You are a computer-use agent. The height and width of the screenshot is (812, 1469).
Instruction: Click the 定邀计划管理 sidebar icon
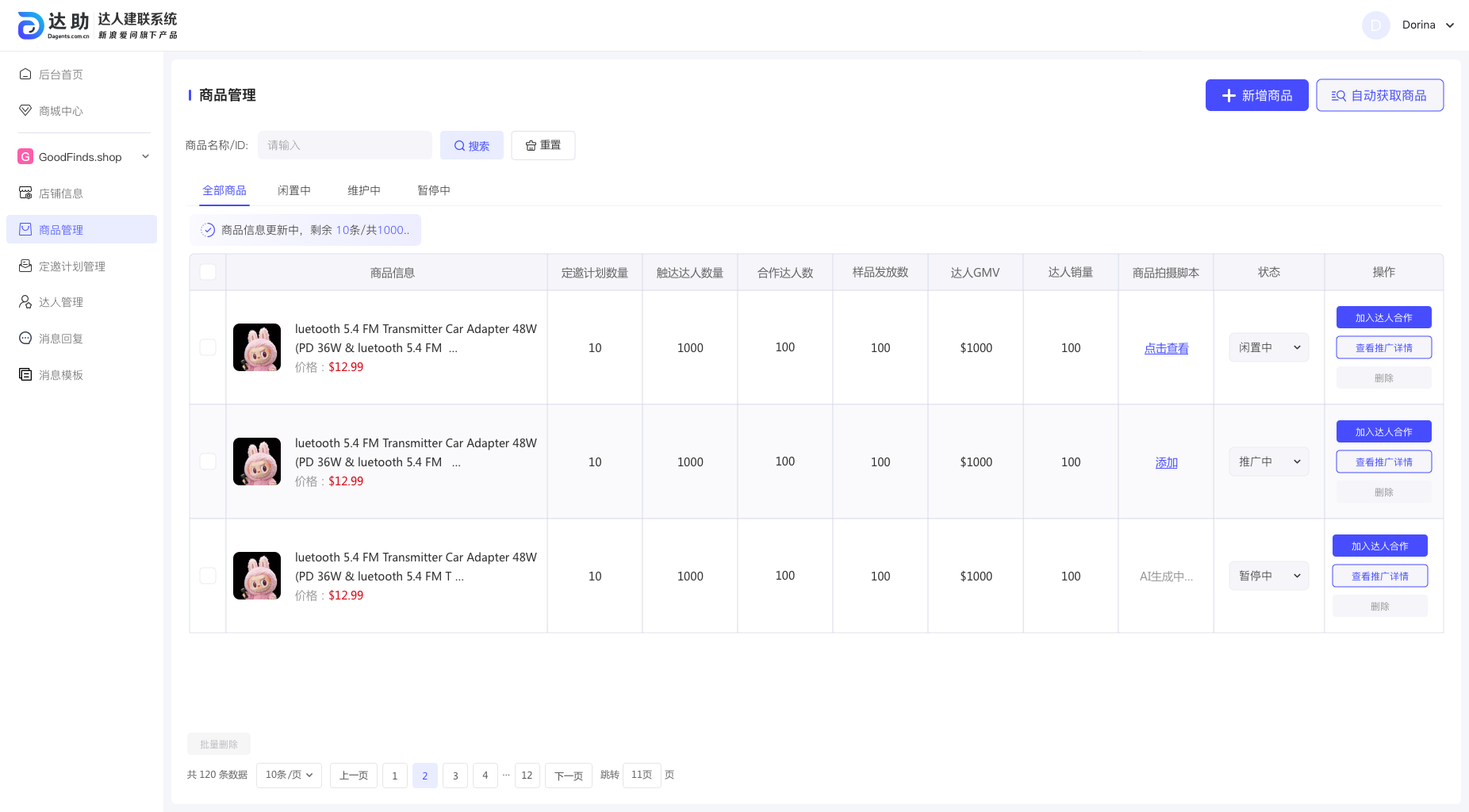tap(25, 266)
